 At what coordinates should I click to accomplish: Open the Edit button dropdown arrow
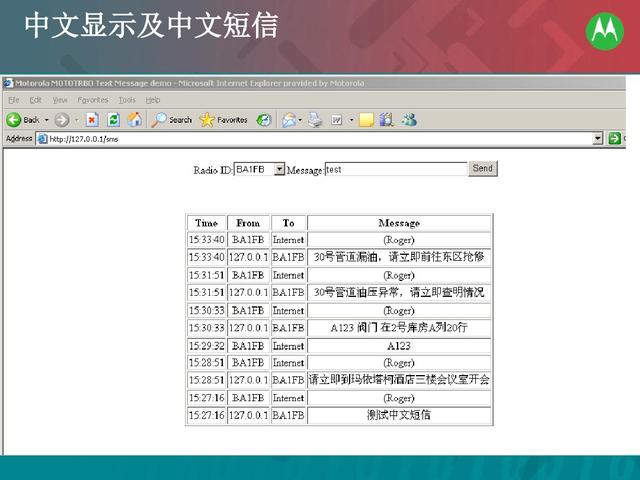click(x=351, y=120)
